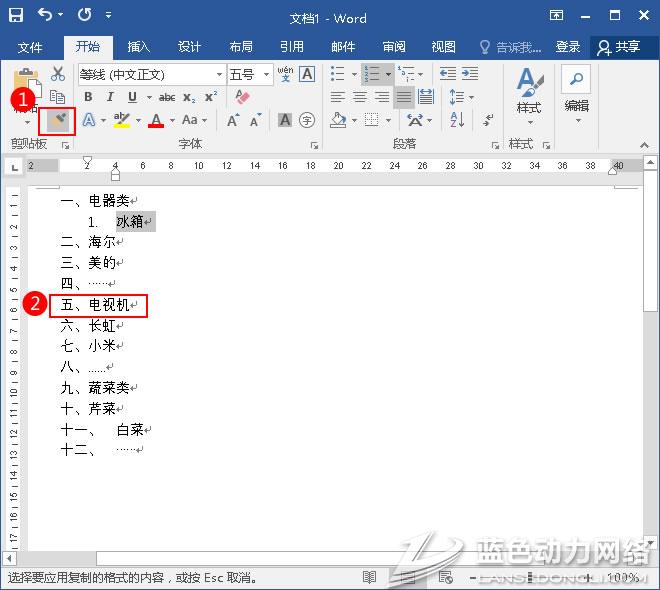660x590 pixels.
Task: Click the Copy icon
Action: [x=57, y=97]
